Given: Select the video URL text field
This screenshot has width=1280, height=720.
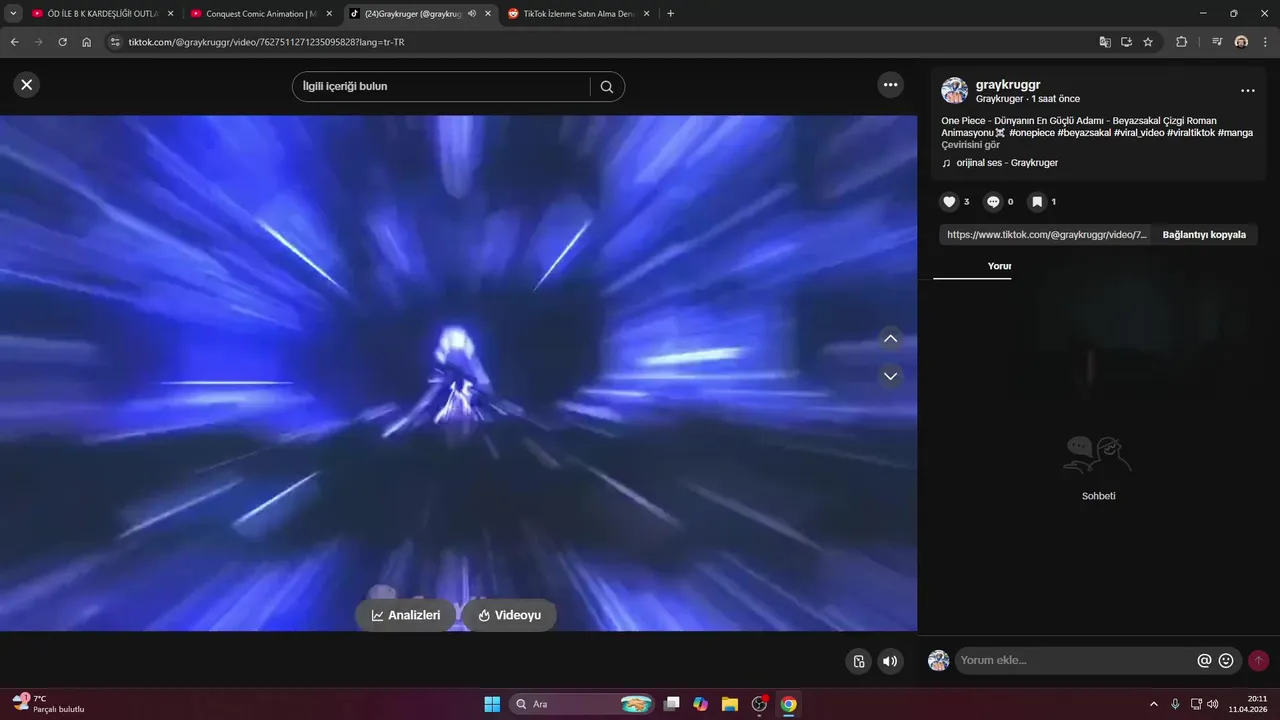Looking at the screenshot, I should pyautogui.click(x=1046, y=235).
